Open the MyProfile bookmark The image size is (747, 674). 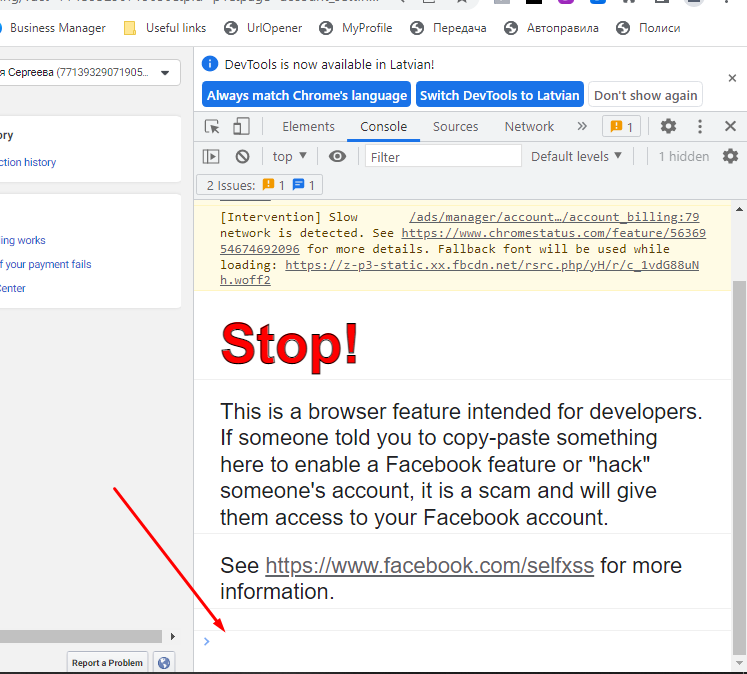[355, 28]
